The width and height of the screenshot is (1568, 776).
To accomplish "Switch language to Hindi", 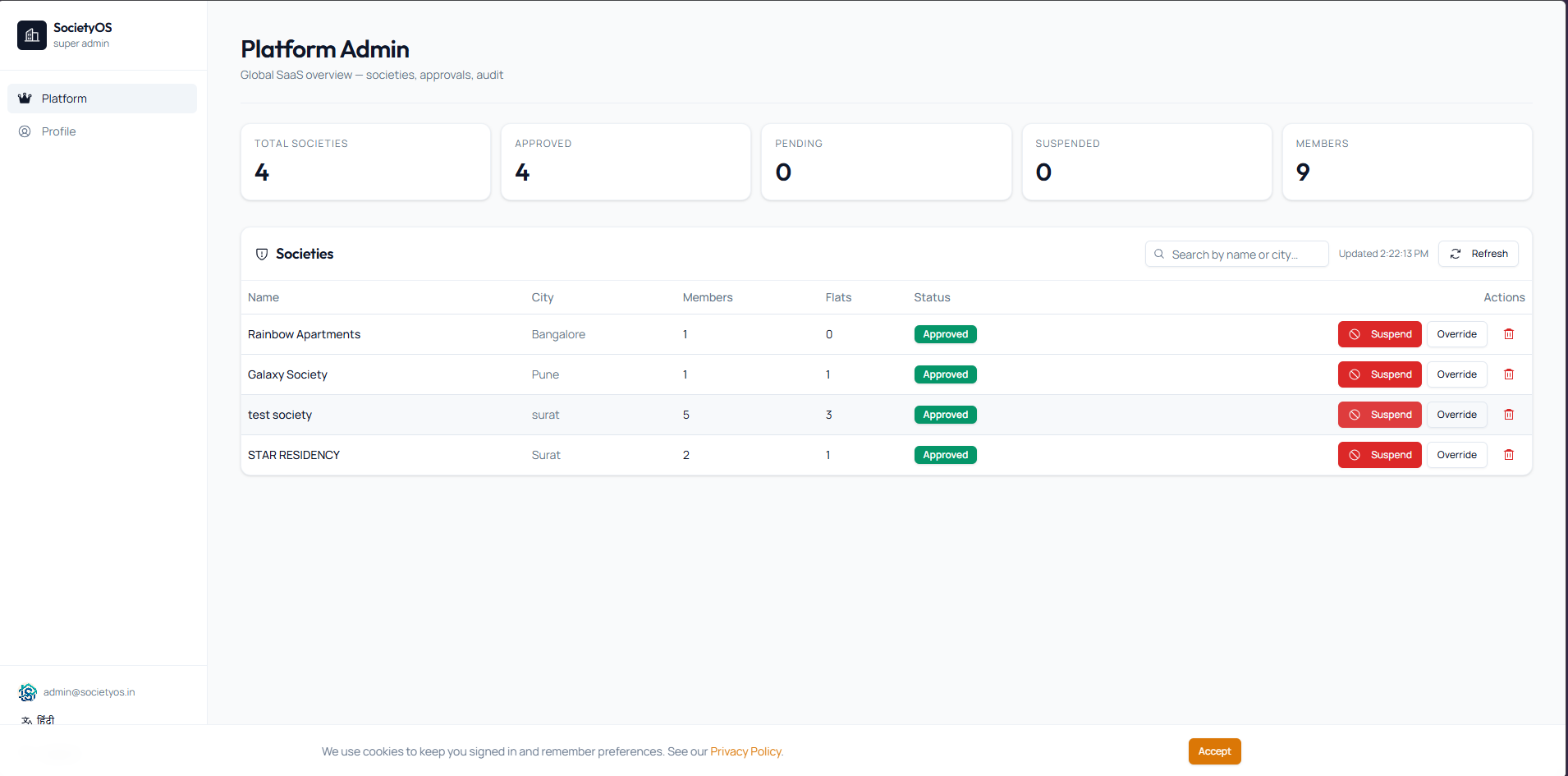I will click(x=45, y=720).
